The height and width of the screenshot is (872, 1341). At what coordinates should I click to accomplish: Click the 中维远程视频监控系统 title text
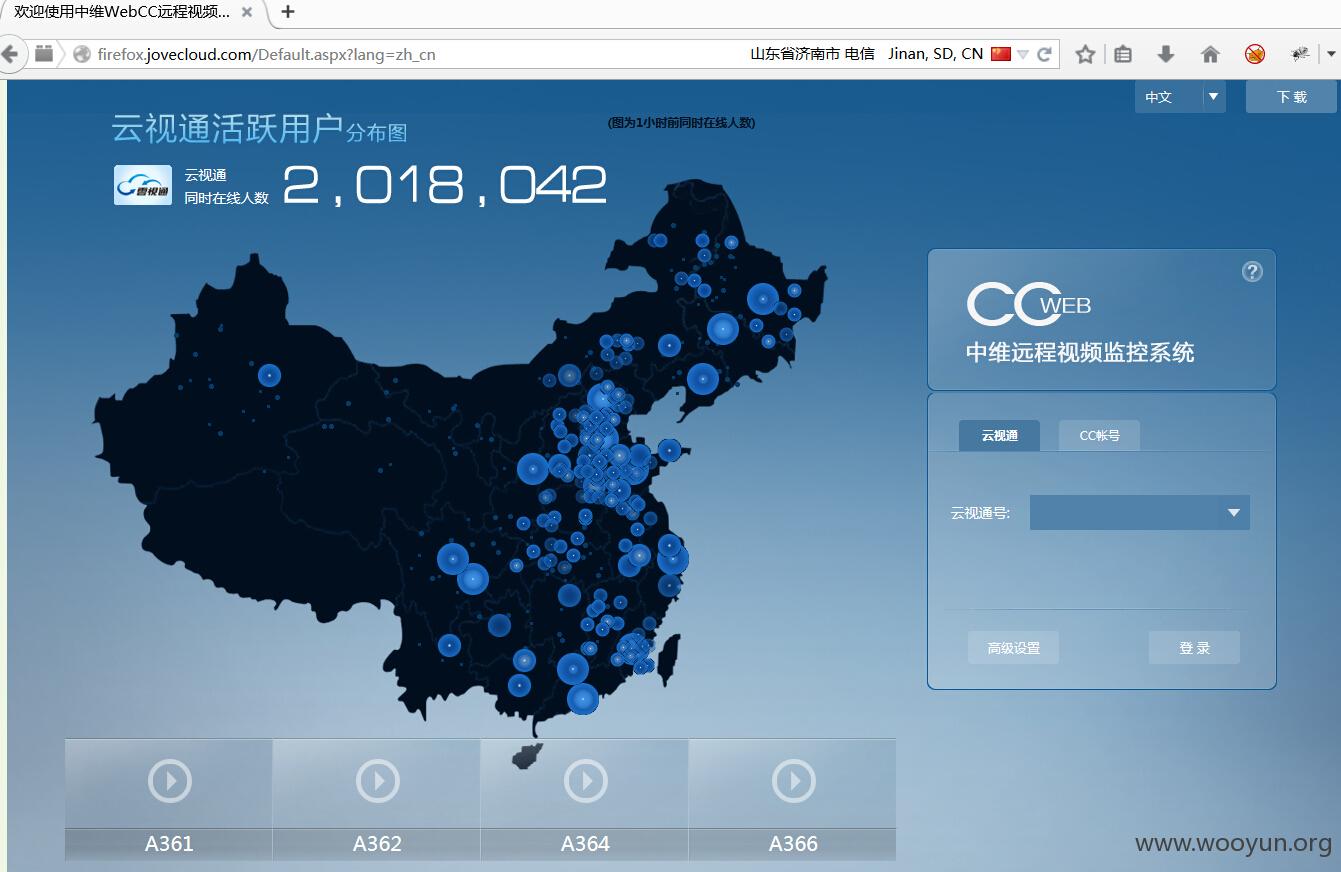click(1080, 352)
